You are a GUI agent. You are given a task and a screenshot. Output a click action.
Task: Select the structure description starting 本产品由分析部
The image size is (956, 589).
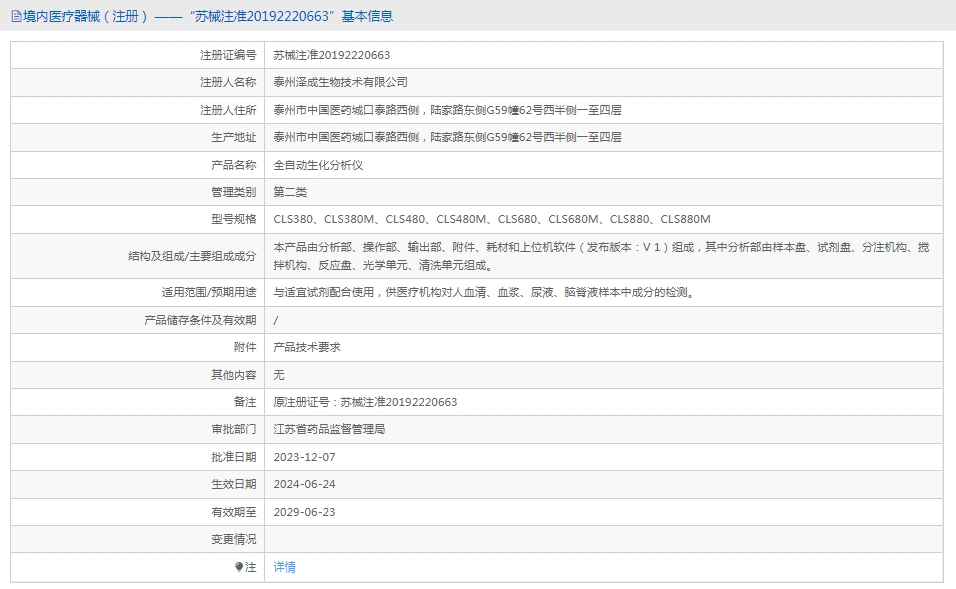click(601, 256)
